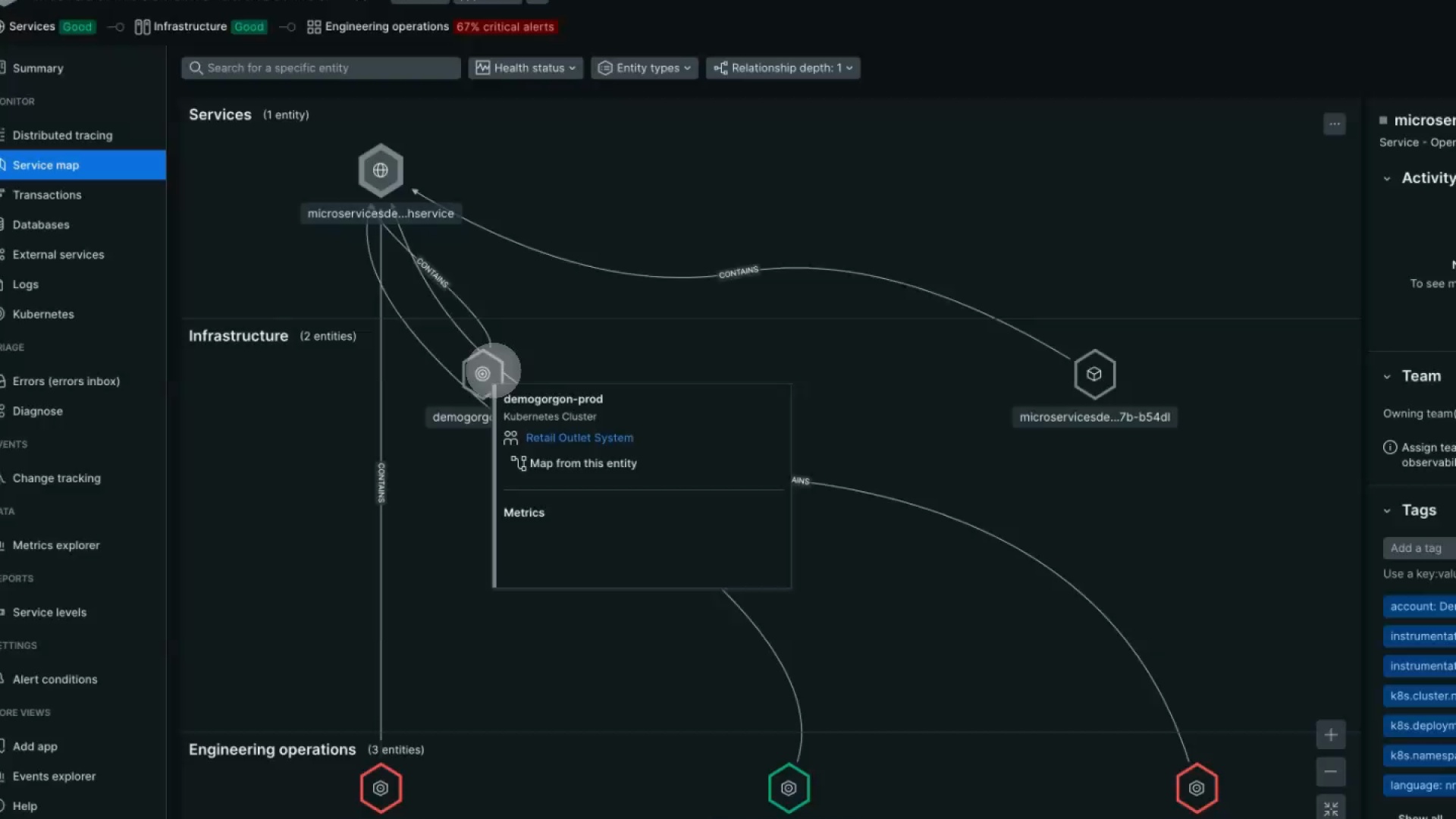This screenshot has width=1456, height=819.
Task: Open the Databases view
Action: coord(41,224)
